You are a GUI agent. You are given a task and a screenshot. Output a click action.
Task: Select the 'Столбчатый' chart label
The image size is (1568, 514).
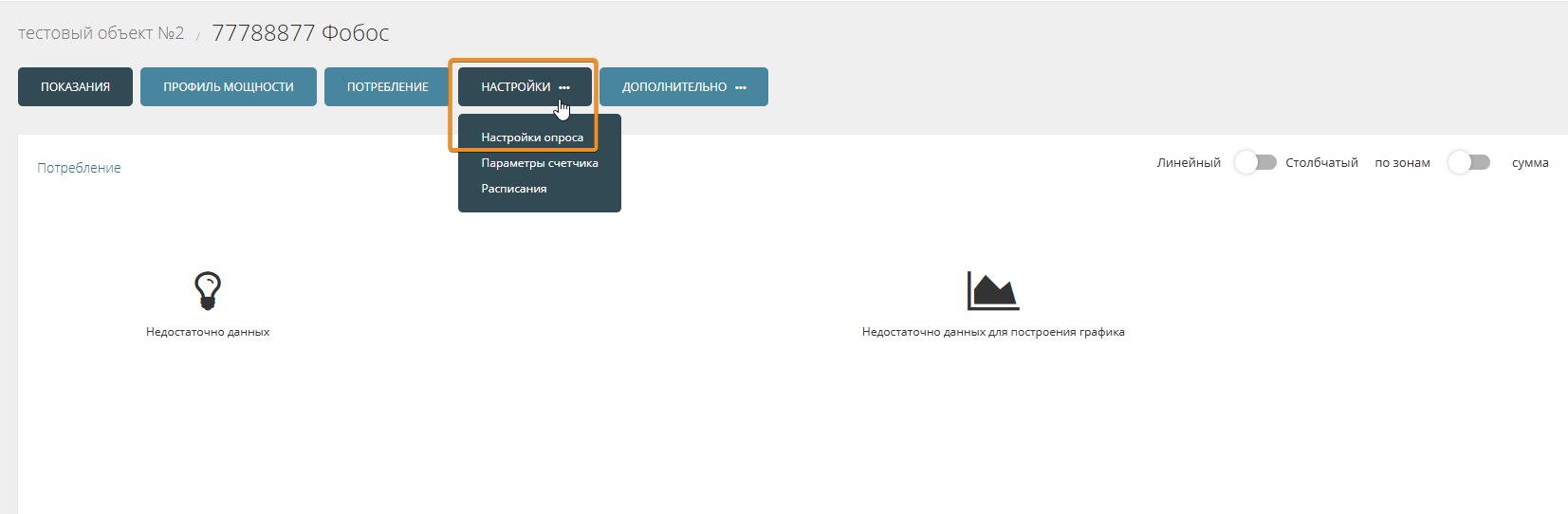tap(1321, 163)
